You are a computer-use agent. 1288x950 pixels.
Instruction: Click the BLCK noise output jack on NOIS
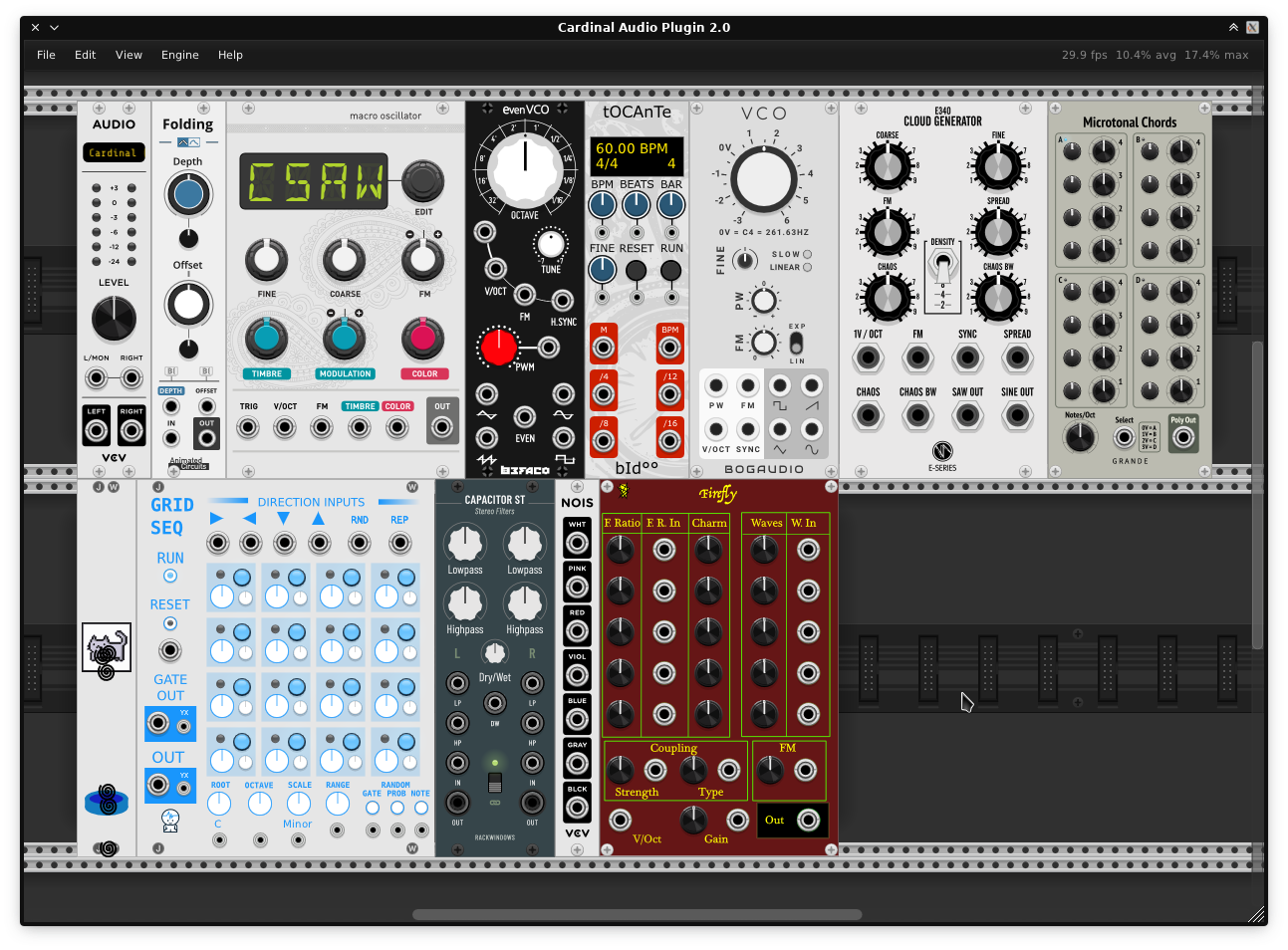577,807
